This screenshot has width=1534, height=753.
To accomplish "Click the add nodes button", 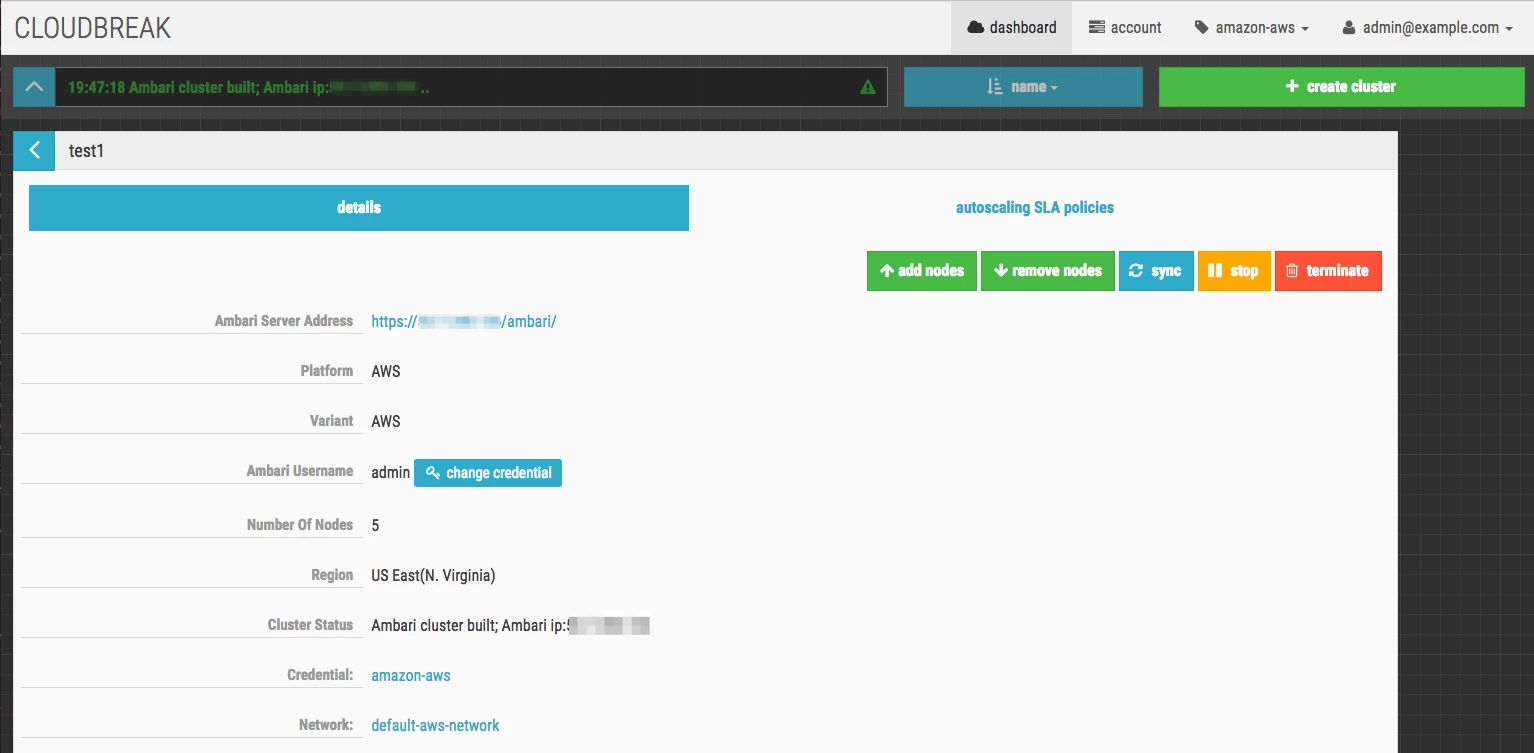I will [922, 271].
